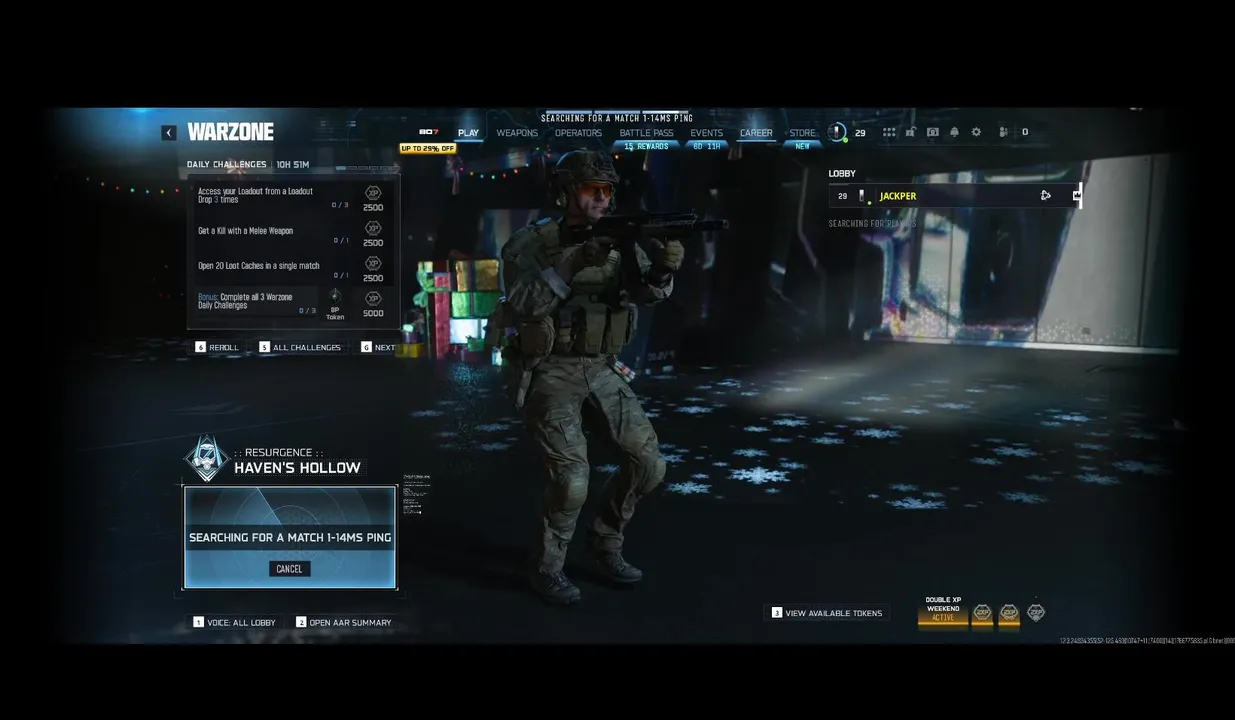Click the lock icon in top bar
This screenshot has height=720, width=1235.
(x=911, y=132)
